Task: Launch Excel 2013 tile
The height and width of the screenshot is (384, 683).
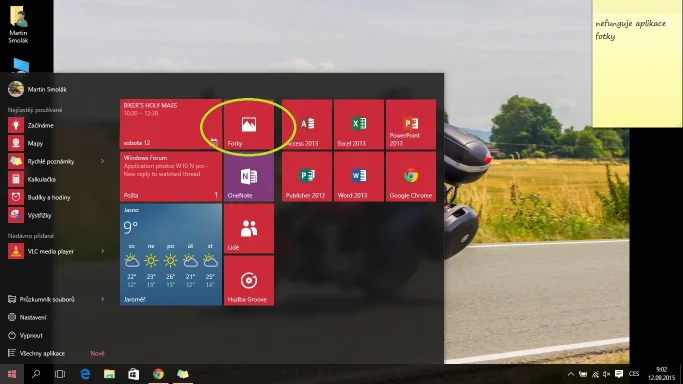Action: click(358, 125)
